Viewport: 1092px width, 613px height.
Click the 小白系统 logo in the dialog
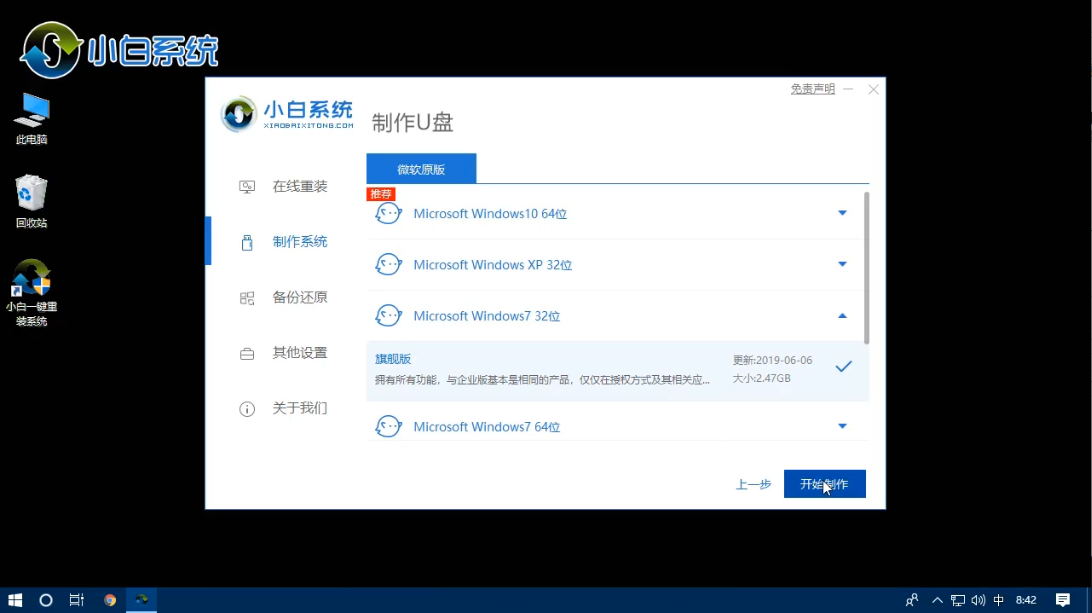click(288, 114)
